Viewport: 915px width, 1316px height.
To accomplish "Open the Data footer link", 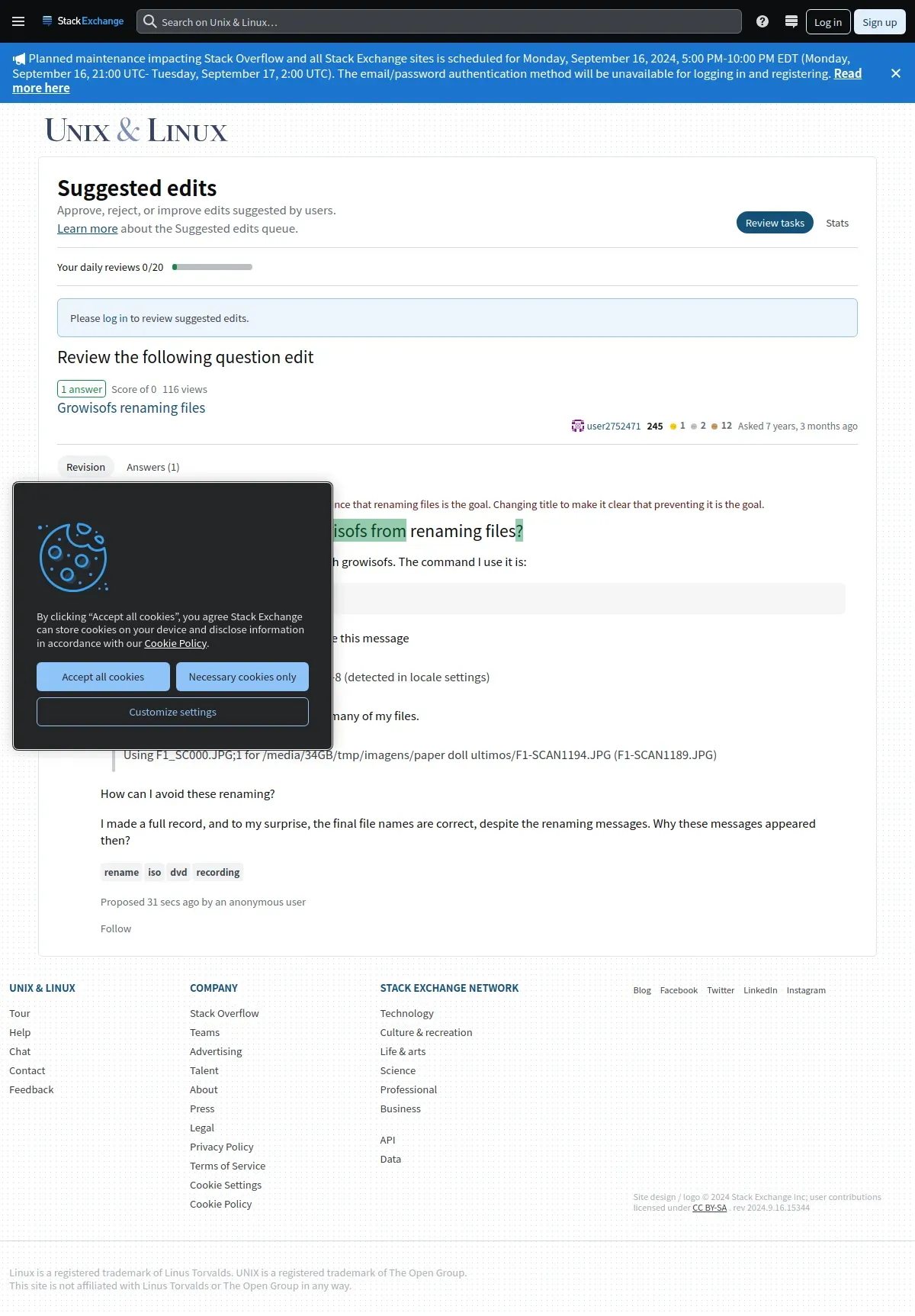I will pos(390,1159).
